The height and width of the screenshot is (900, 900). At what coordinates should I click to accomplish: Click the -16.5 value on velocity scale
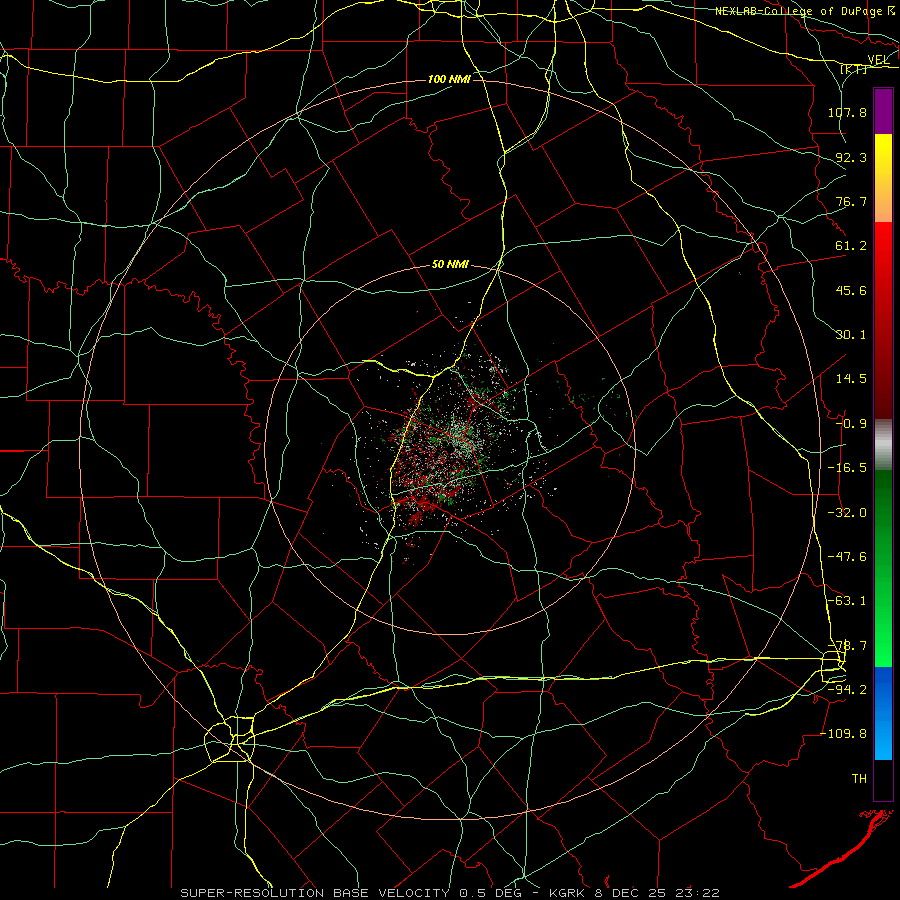pyautogui.click(x=847, y=468)
